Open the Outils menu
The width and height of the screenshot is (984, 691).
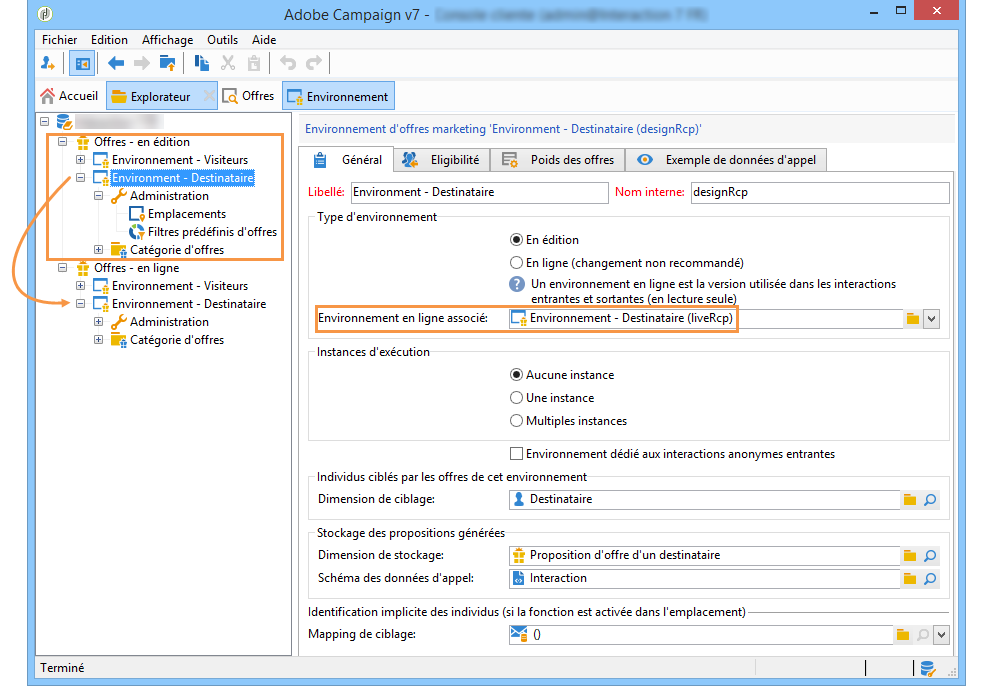tap(223, 40)
